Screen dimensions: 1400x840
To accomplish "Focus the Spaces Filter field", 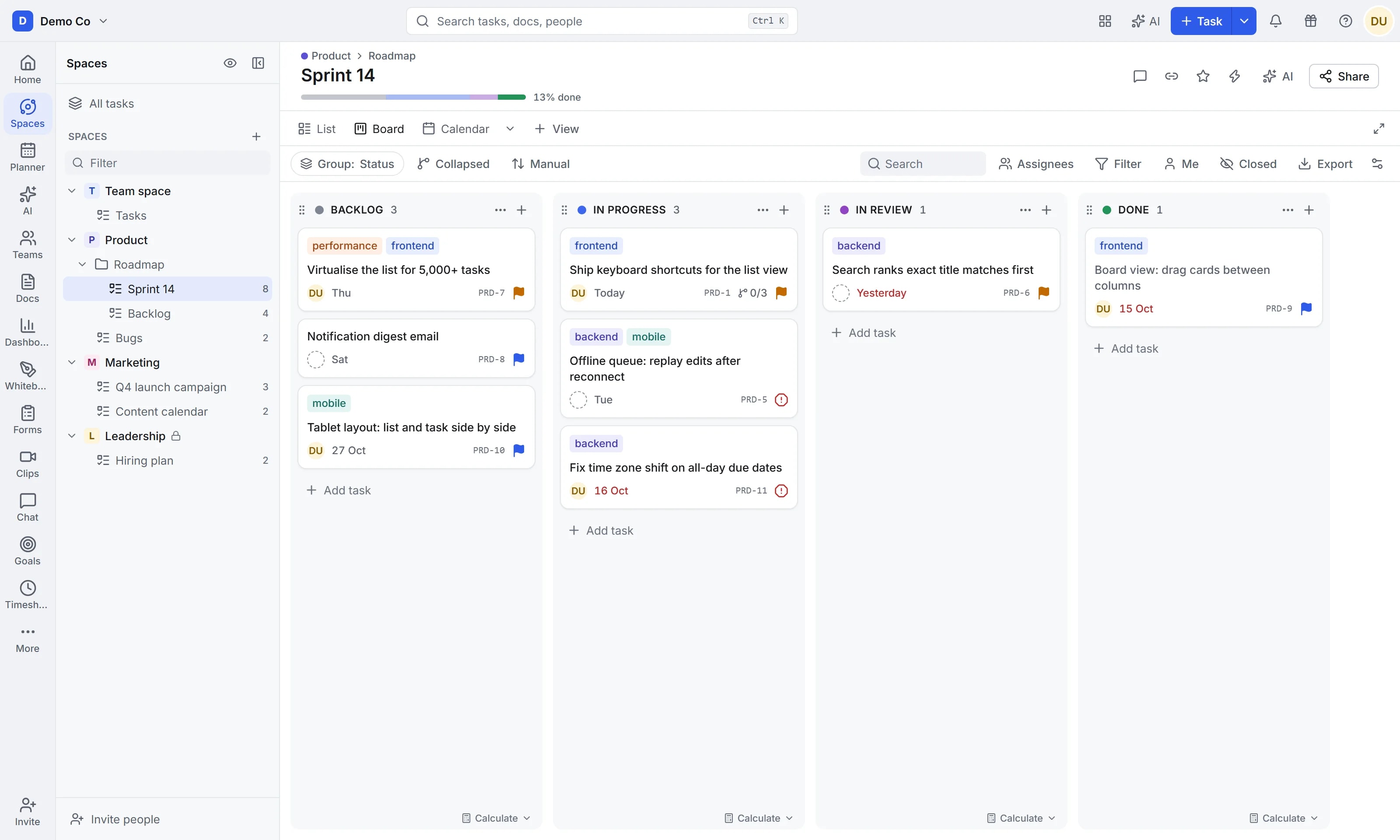I will (168, 163).
